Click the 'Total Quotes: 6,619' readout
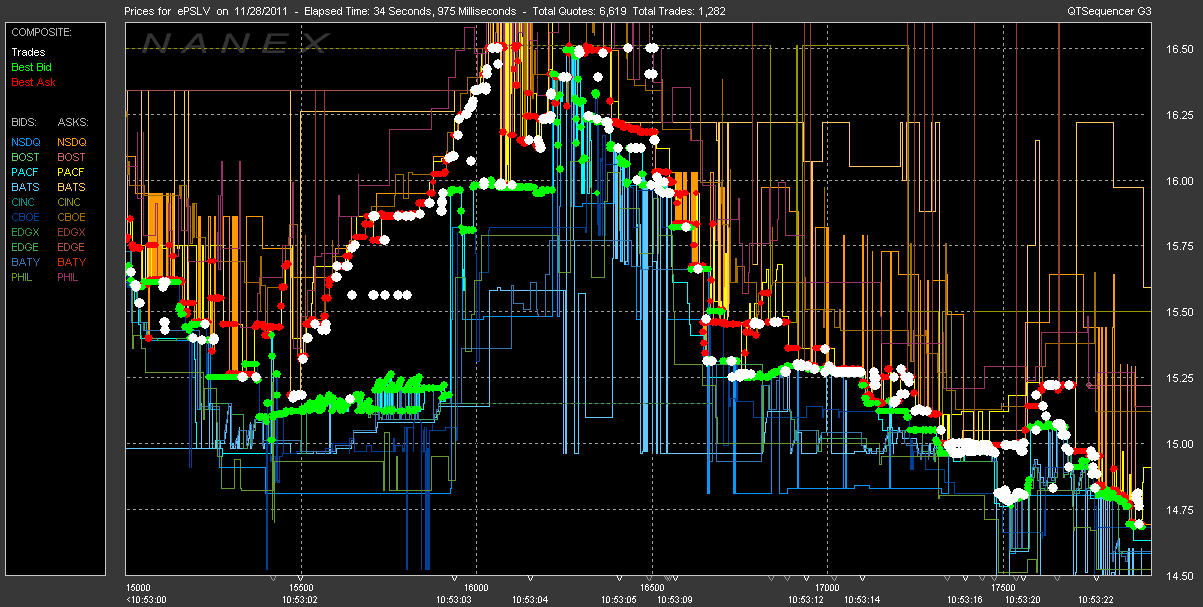This screenshot has width=1203, height=607. pyautogui.click(x=579, y=12)
